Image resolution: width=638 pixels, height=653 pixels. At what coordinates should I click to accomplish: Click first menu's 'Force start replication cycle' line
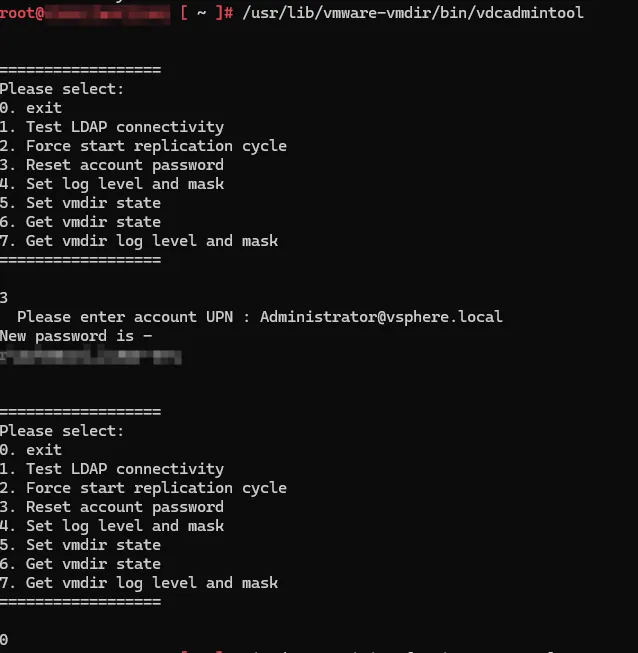[x=143, y=146]
